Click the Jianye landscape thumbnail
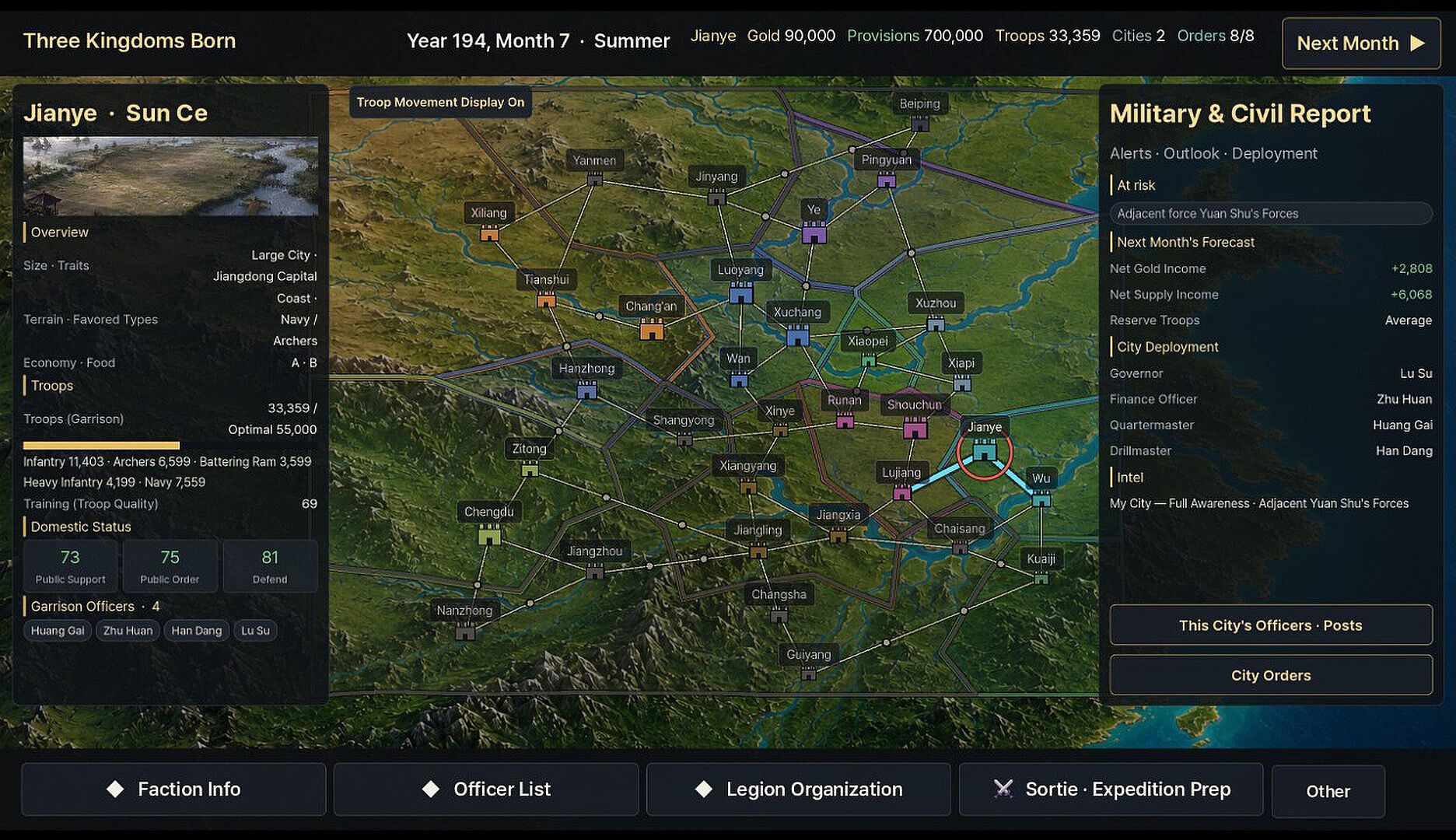The width and height of the screenshot is (1456, 840). (x=170, y=177)
